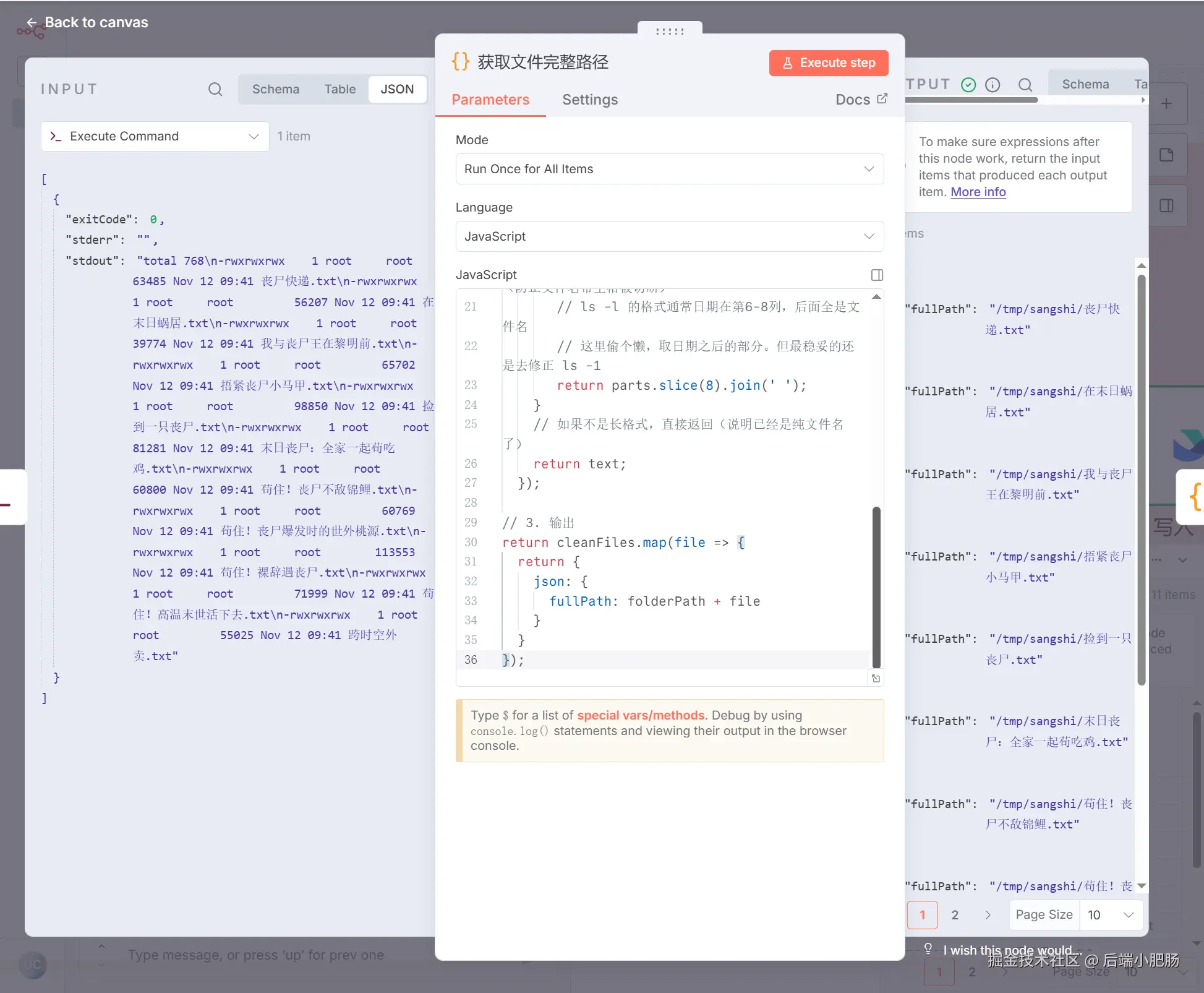Open the More info link
Screen dimensions: 1204x993
pos(978,192)
